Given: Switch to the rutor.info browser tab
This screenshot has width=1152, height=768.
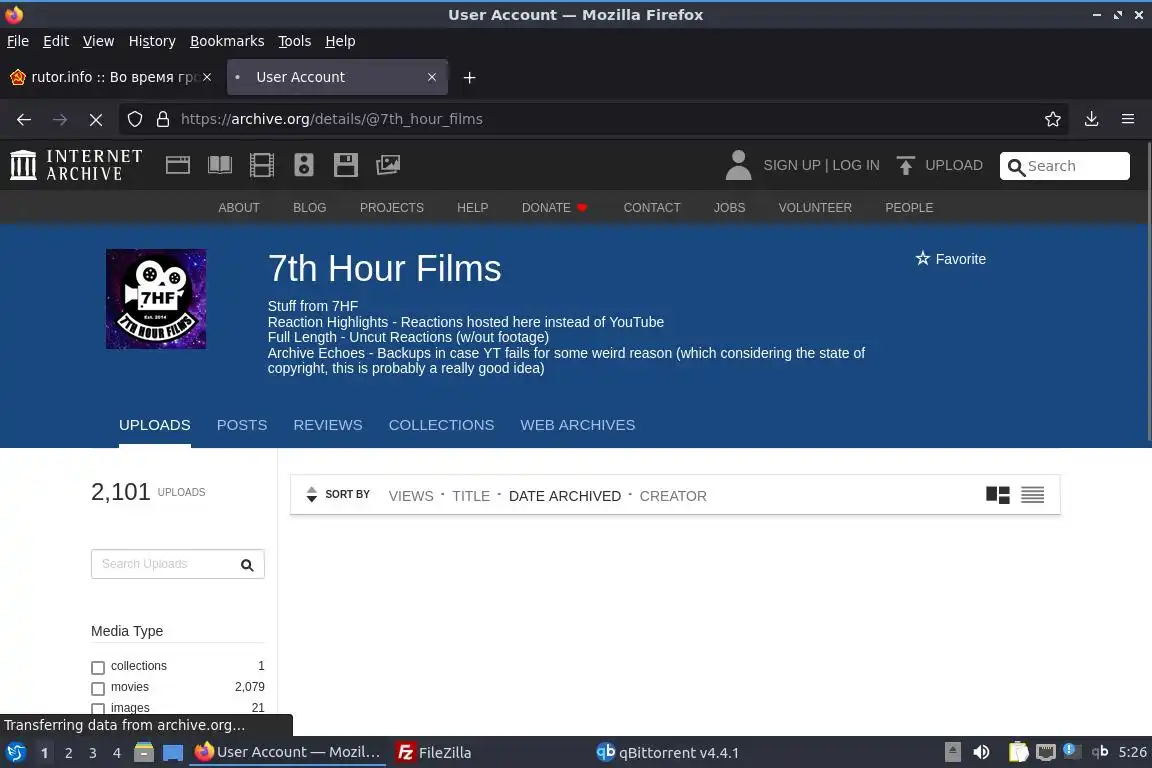Looking at the screenshot, I should coord(112,77).
